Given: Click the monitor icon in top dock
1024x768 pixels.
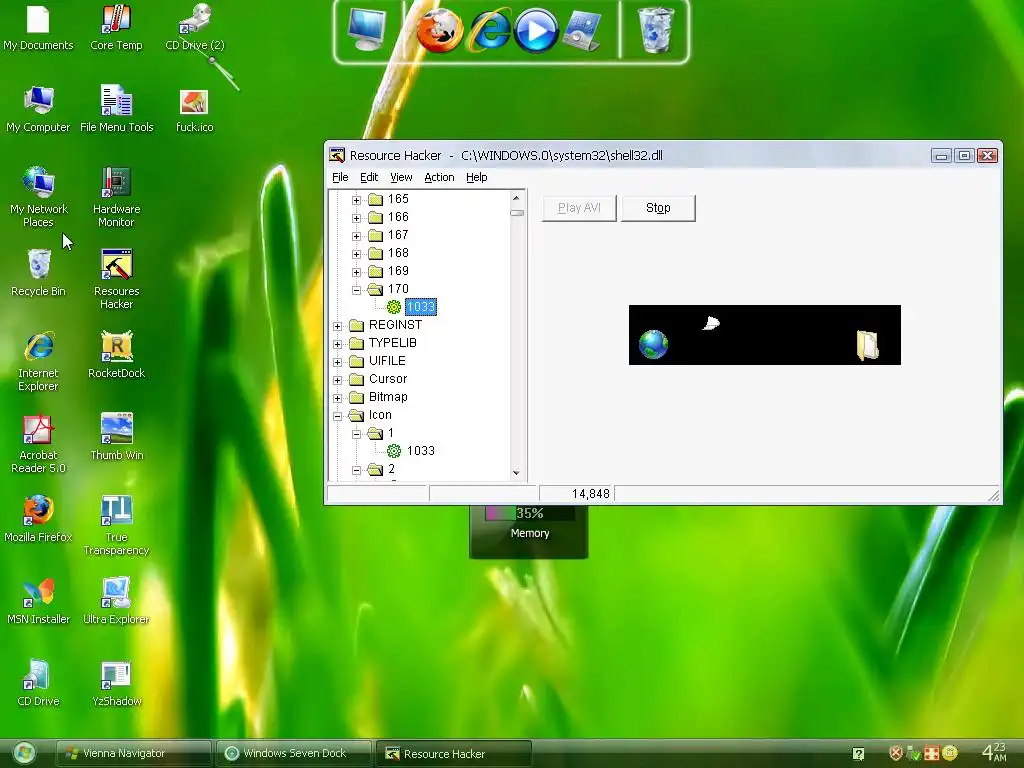Looking at the screenshot, I should click(x=367, y=30).
